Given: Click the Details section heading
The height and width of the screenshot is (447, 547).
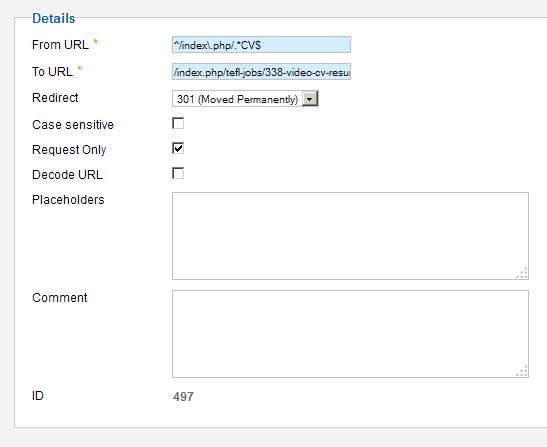Looking at the screenshot, I should tap(54, 18).
